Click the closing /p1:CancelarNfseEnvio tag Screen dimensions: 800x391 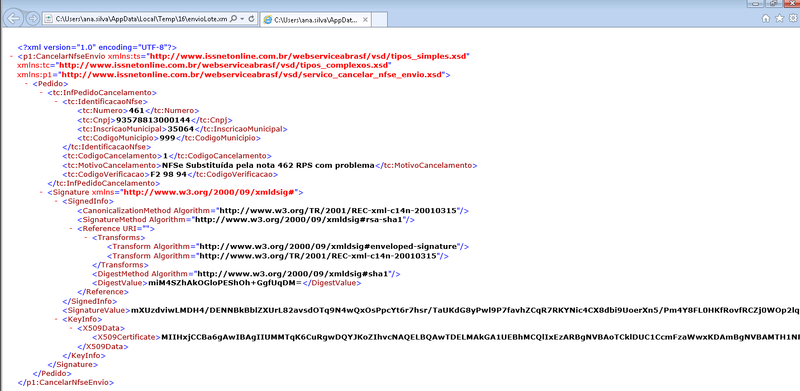pyautogui.click(x=65, y=382)
